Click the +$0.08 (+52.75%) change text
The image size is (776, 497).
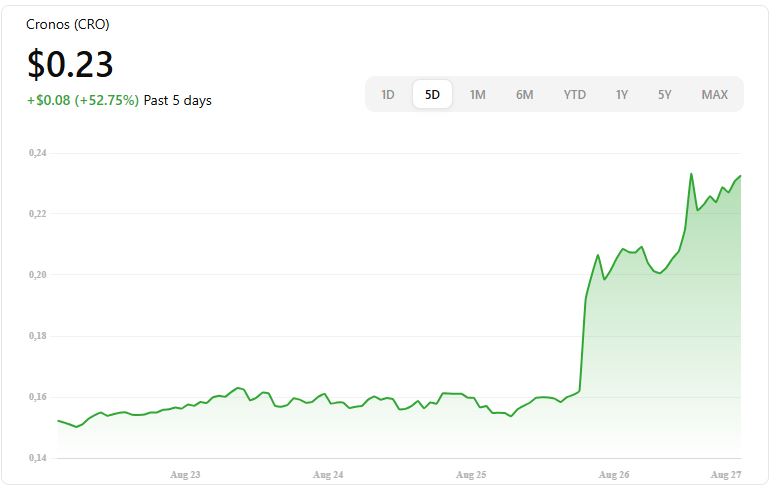point(83,100)
